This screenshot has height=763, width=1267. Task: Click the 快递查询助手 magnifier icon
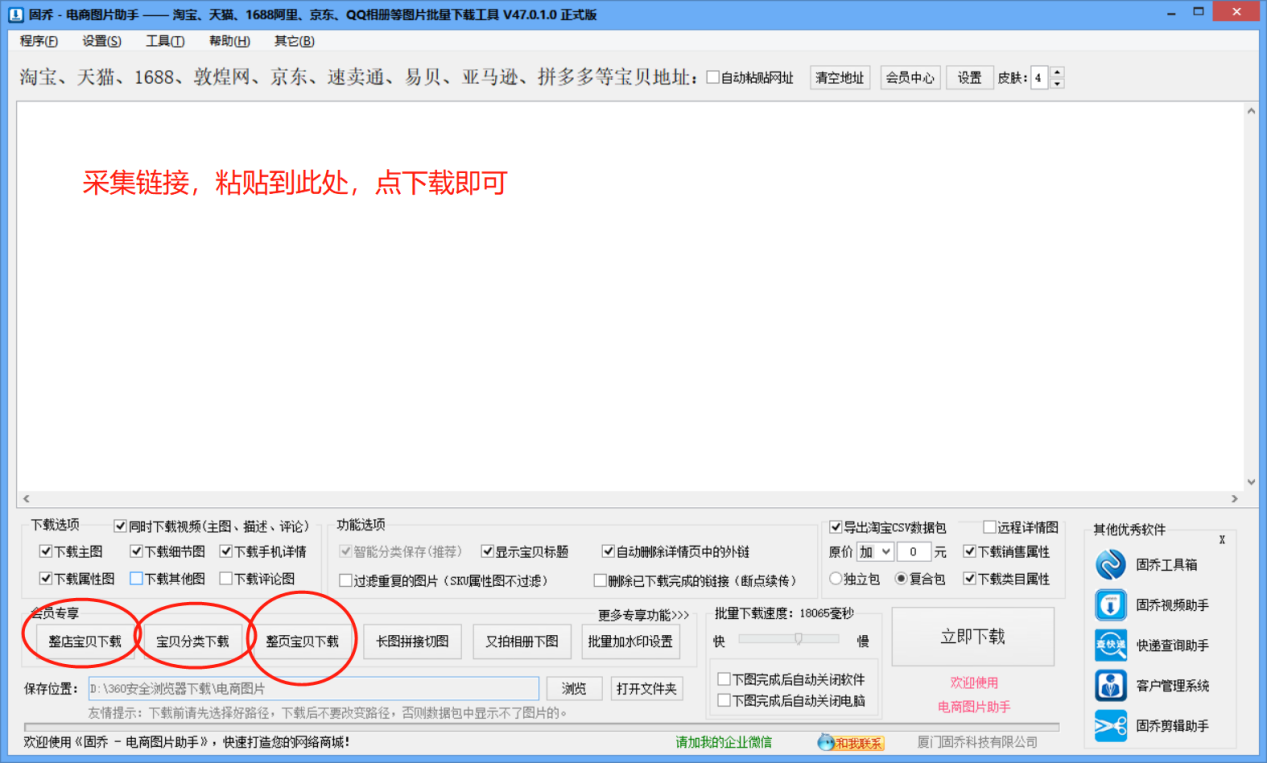(x=1111, y=645)
